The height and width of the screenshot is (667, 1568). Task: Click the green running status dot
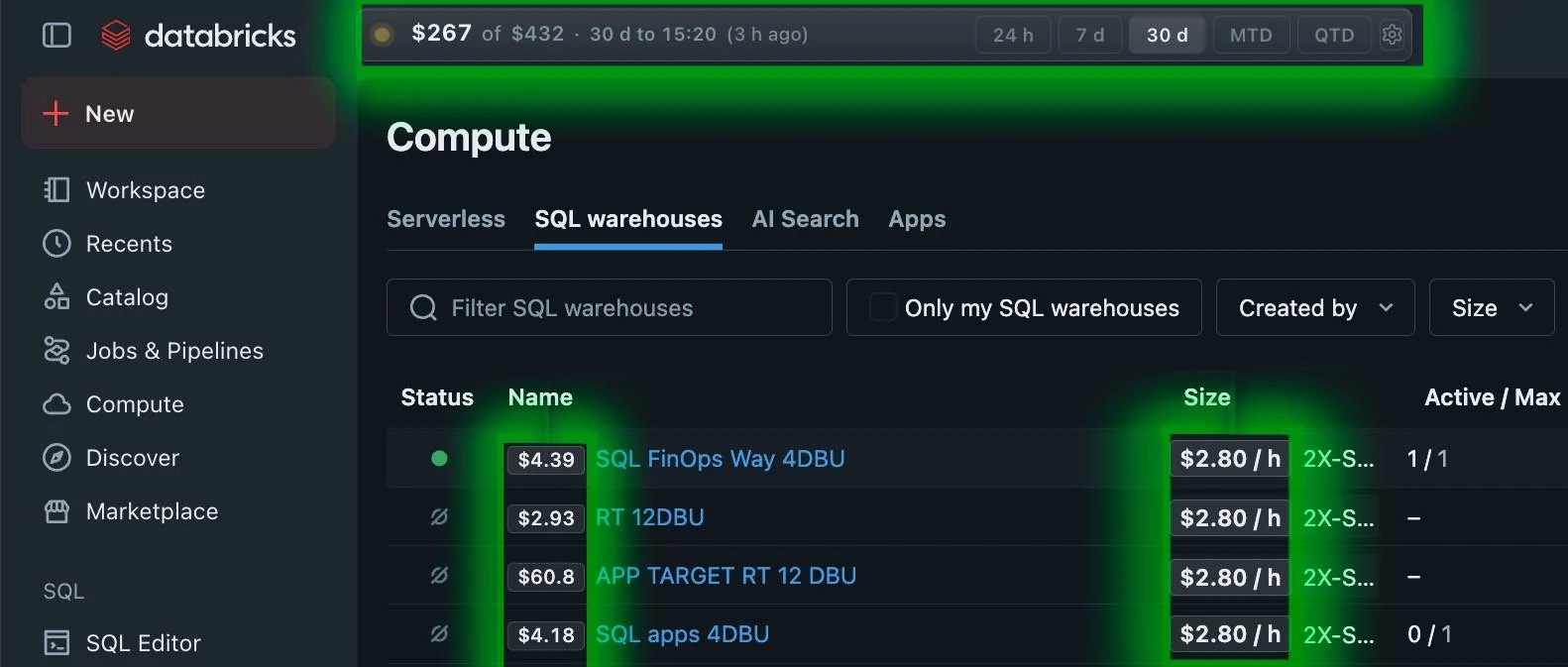click(x=439, y=459)
